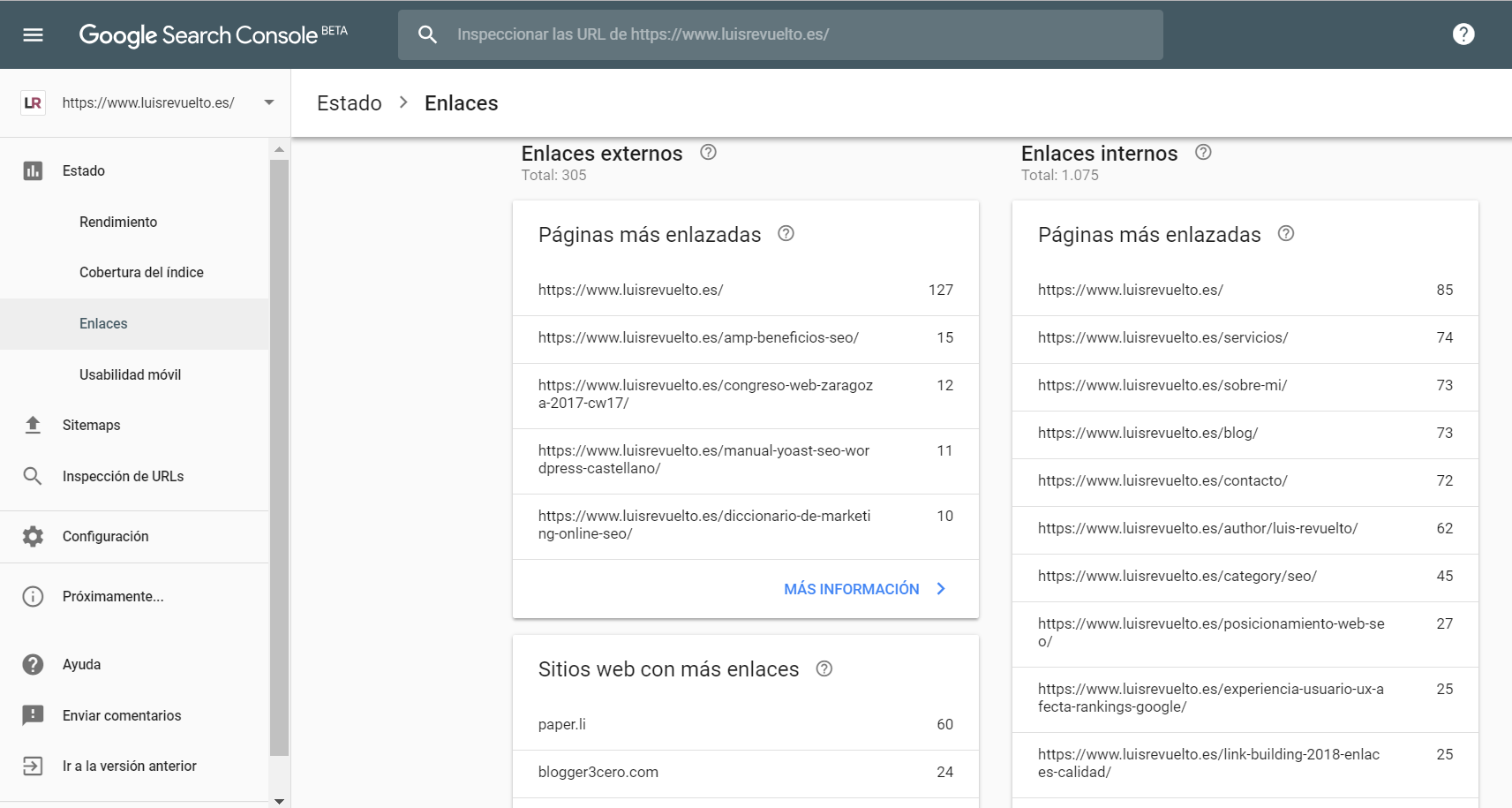Click the Estado breadcrumb link

pyautogui.click(x=349, y=103)
